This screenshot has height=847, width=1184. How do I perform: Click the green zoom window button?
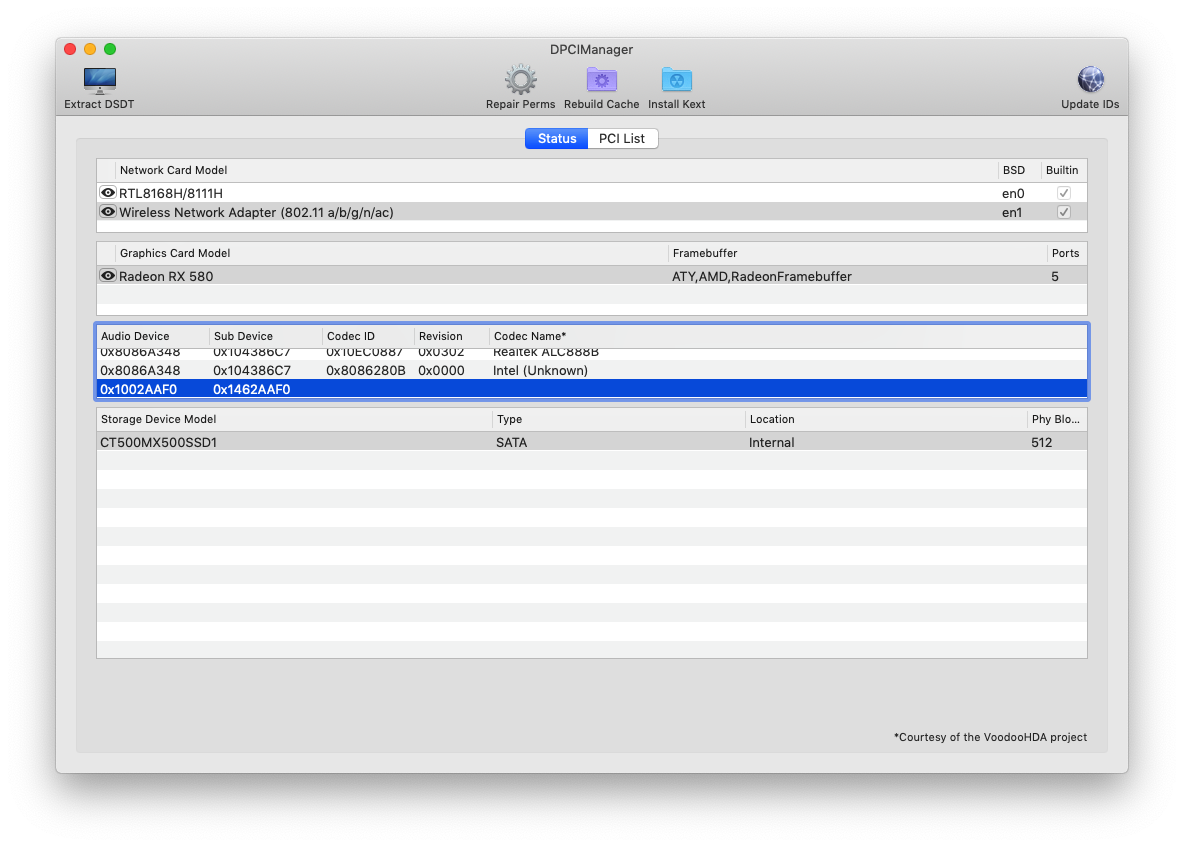110,49
